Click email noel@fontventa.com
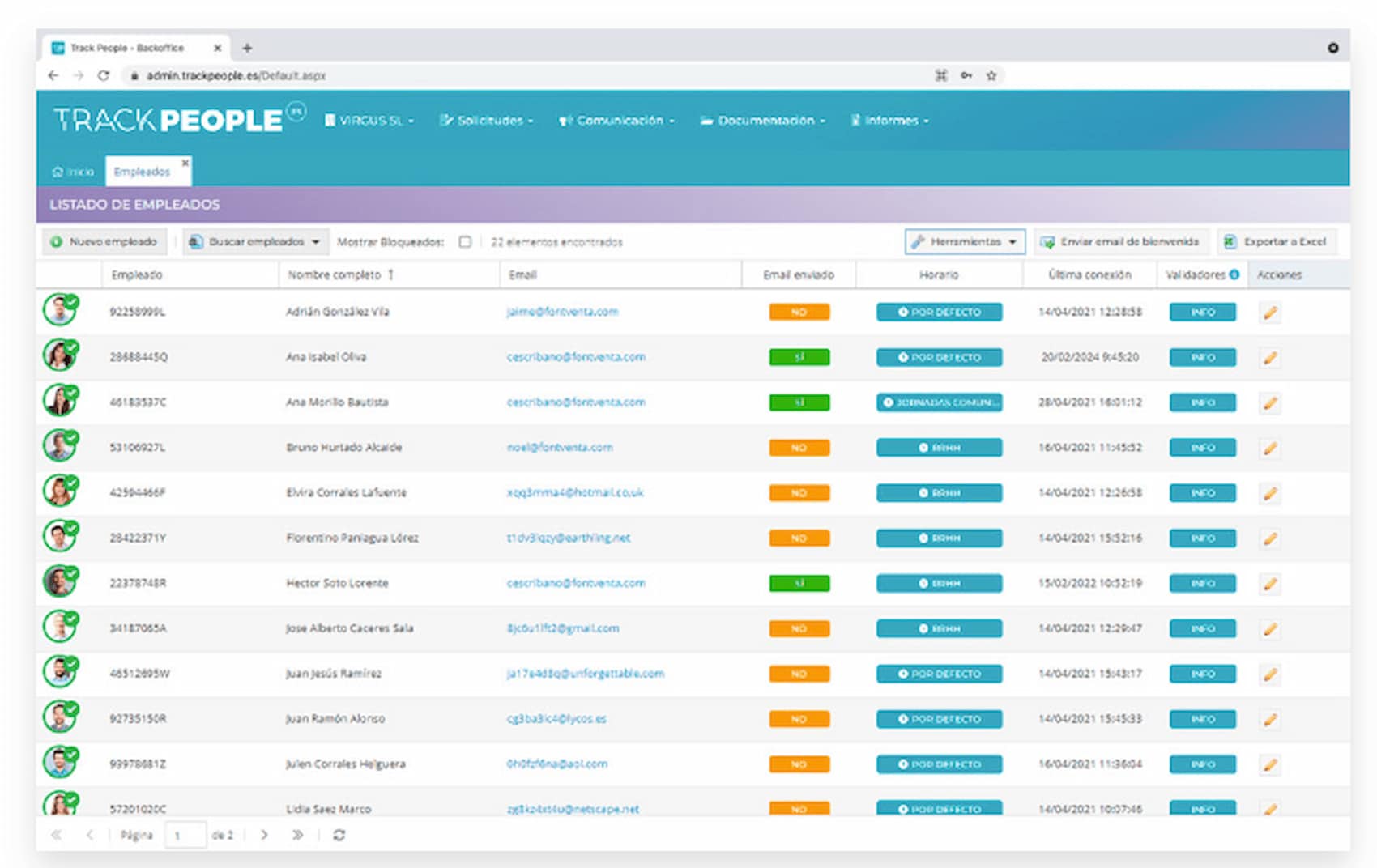The height and width of the screenshot is (868, 1377). click(560, 447)
